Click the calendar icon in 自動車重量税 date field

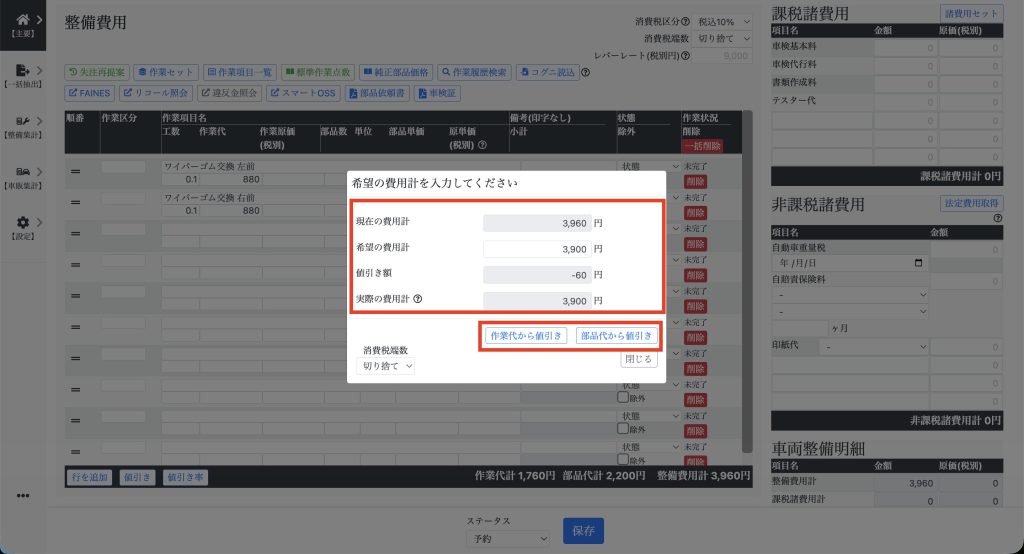click(x=918, y=263)
